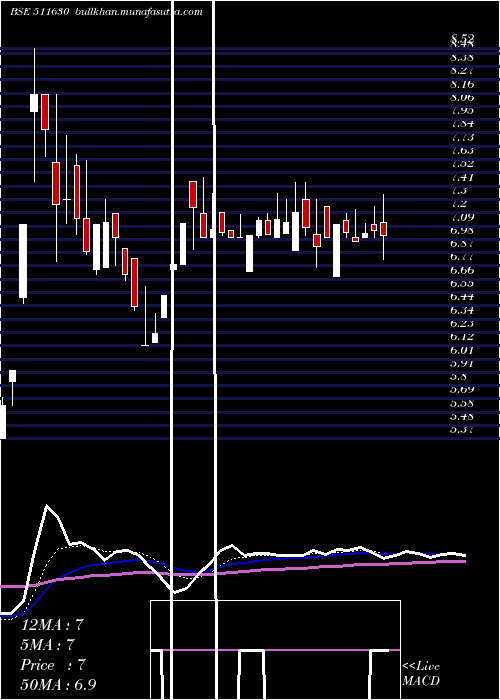The width and height of the screenshot is (500, 700).
Task: Click the 5.37 price axis label
Action: click(462, 429)
